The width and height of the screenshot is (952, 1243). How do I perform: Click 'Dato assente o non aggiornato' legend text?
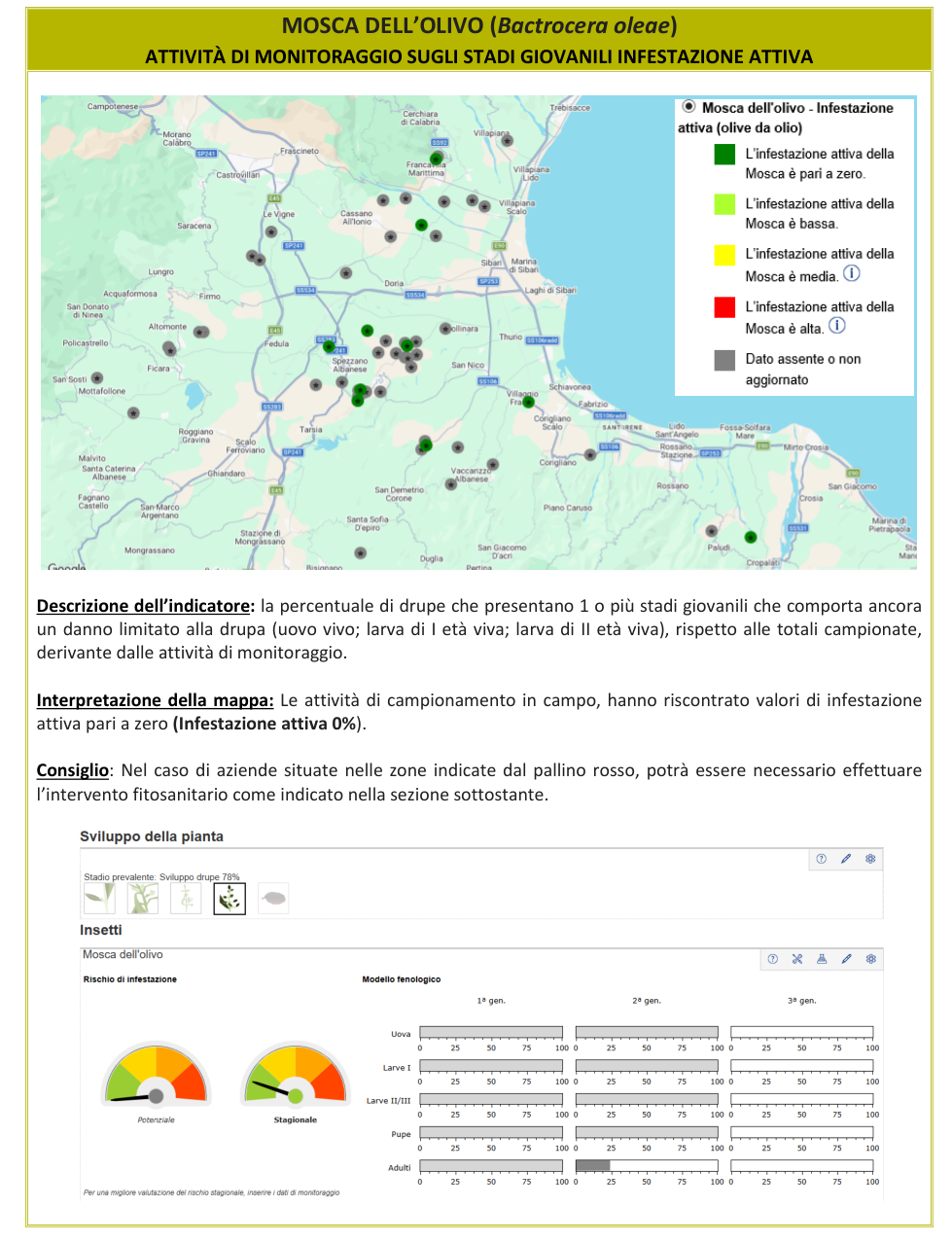coord(803,370)
